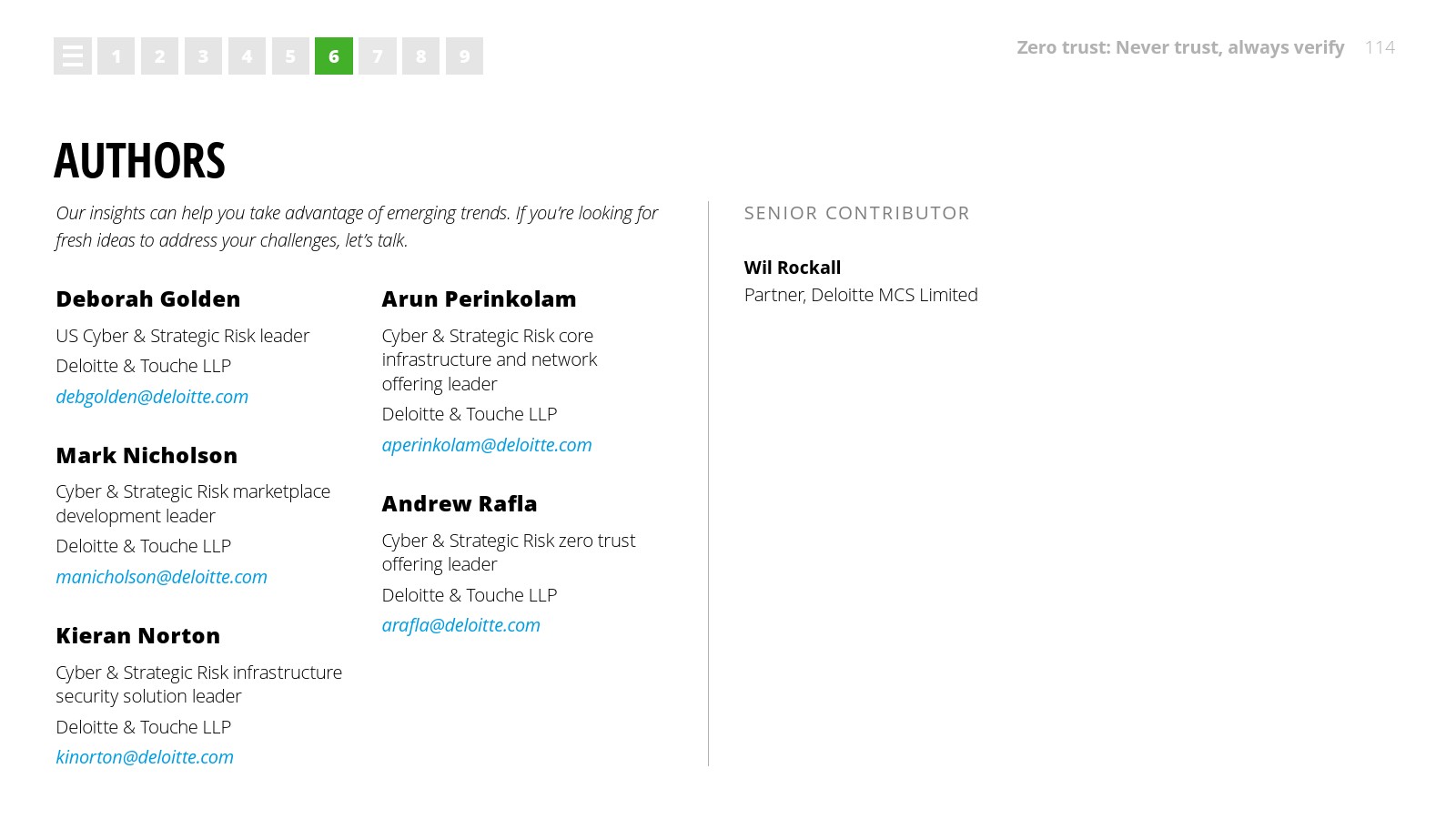The image size is (1456, 819).
Task: Open kinorton@deloitte.com email link
Action: click(x=145, y=757)
